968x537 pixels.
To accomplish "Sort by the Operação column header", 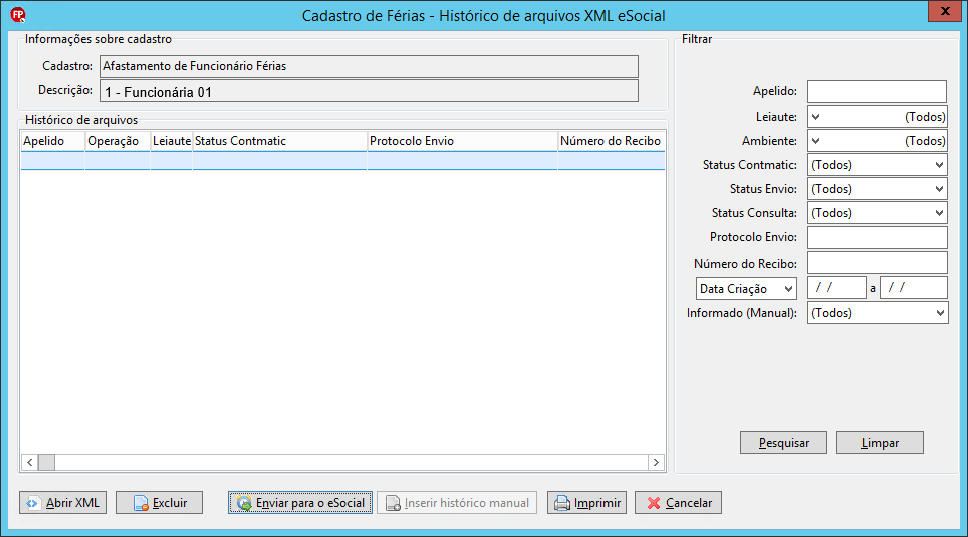I will click(x=117, y=141).
